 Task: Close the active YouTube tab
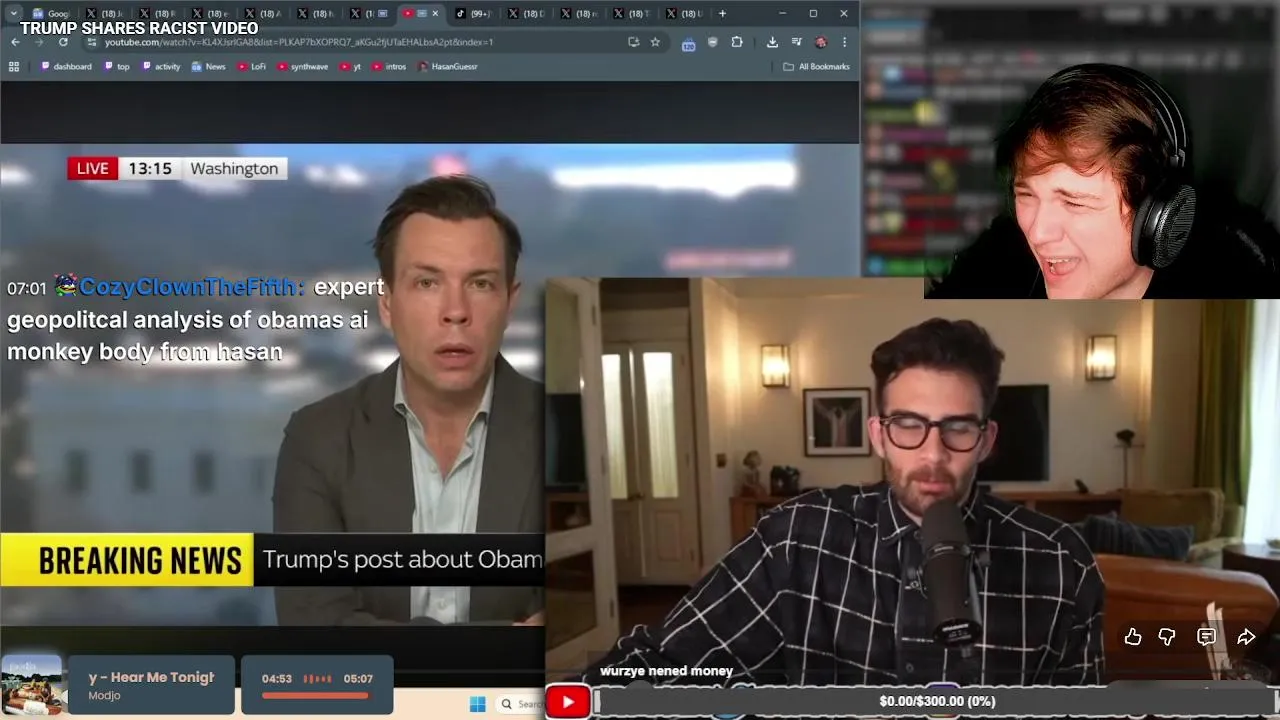pos(435,13)
